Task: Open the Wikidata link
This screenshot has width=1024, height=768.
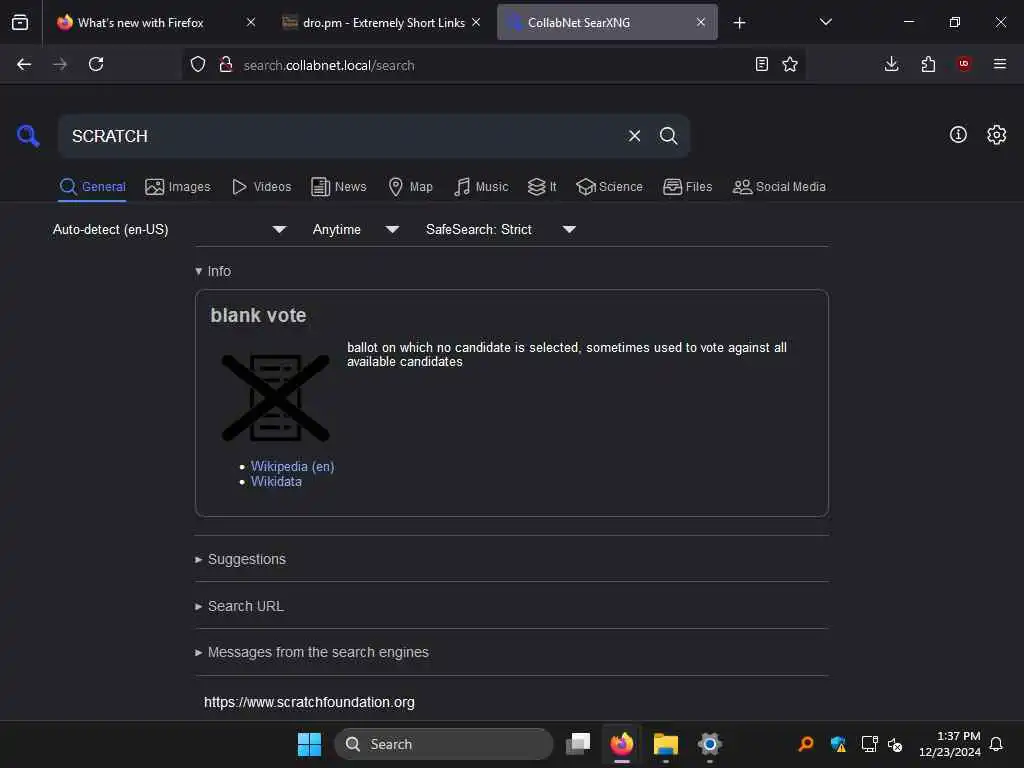Action: 276,481
